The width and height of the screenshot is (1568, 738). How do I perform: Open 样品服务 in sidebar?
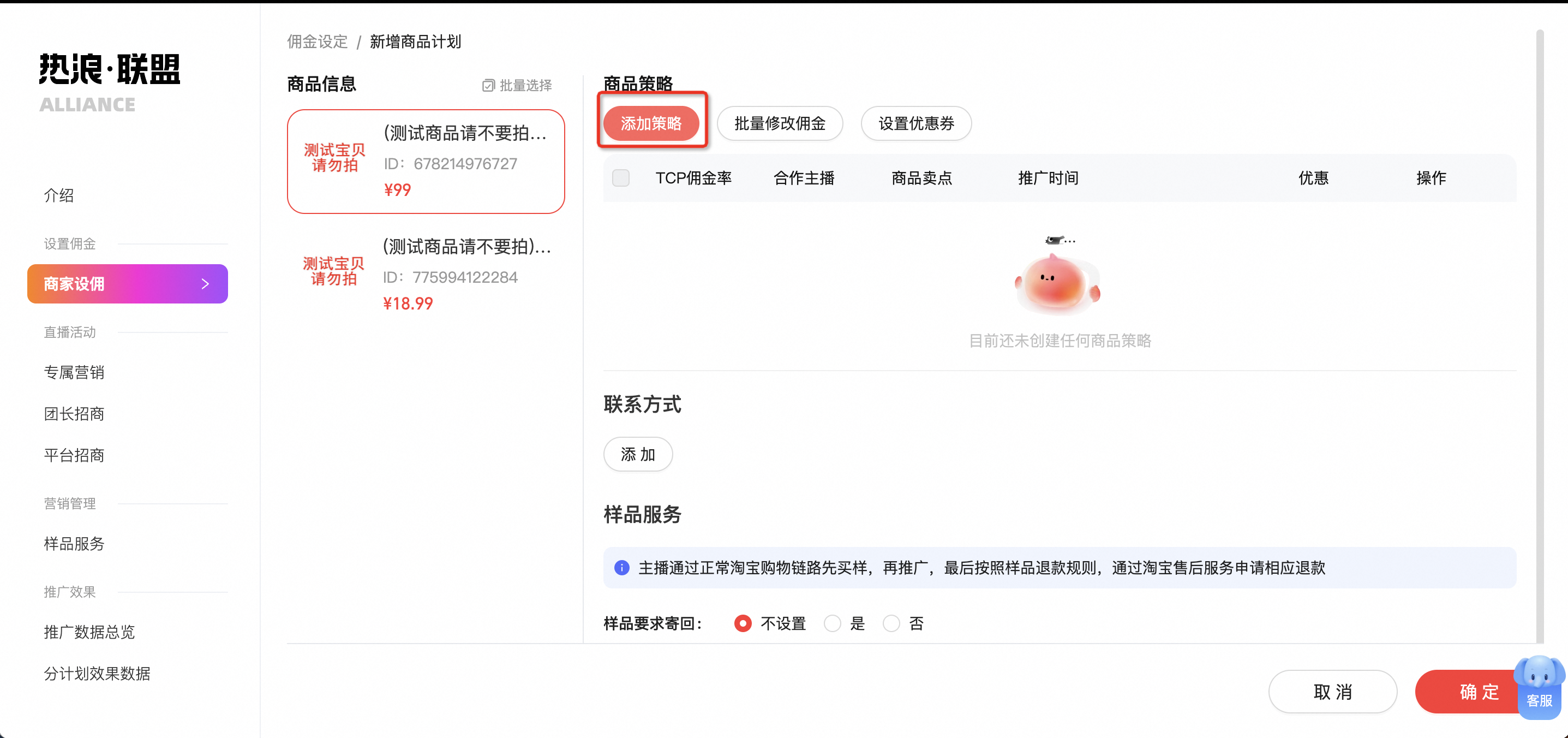coord(74,543)
